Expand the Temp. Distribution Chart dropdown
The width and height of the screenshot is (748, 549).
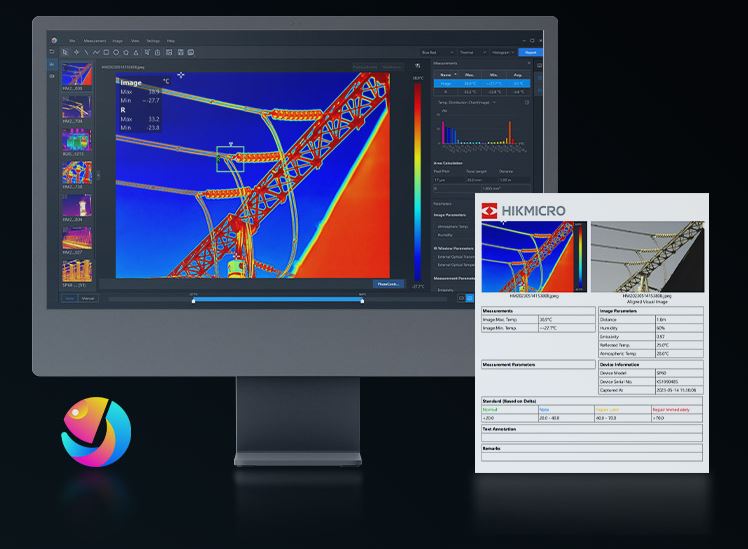(494, 103)
